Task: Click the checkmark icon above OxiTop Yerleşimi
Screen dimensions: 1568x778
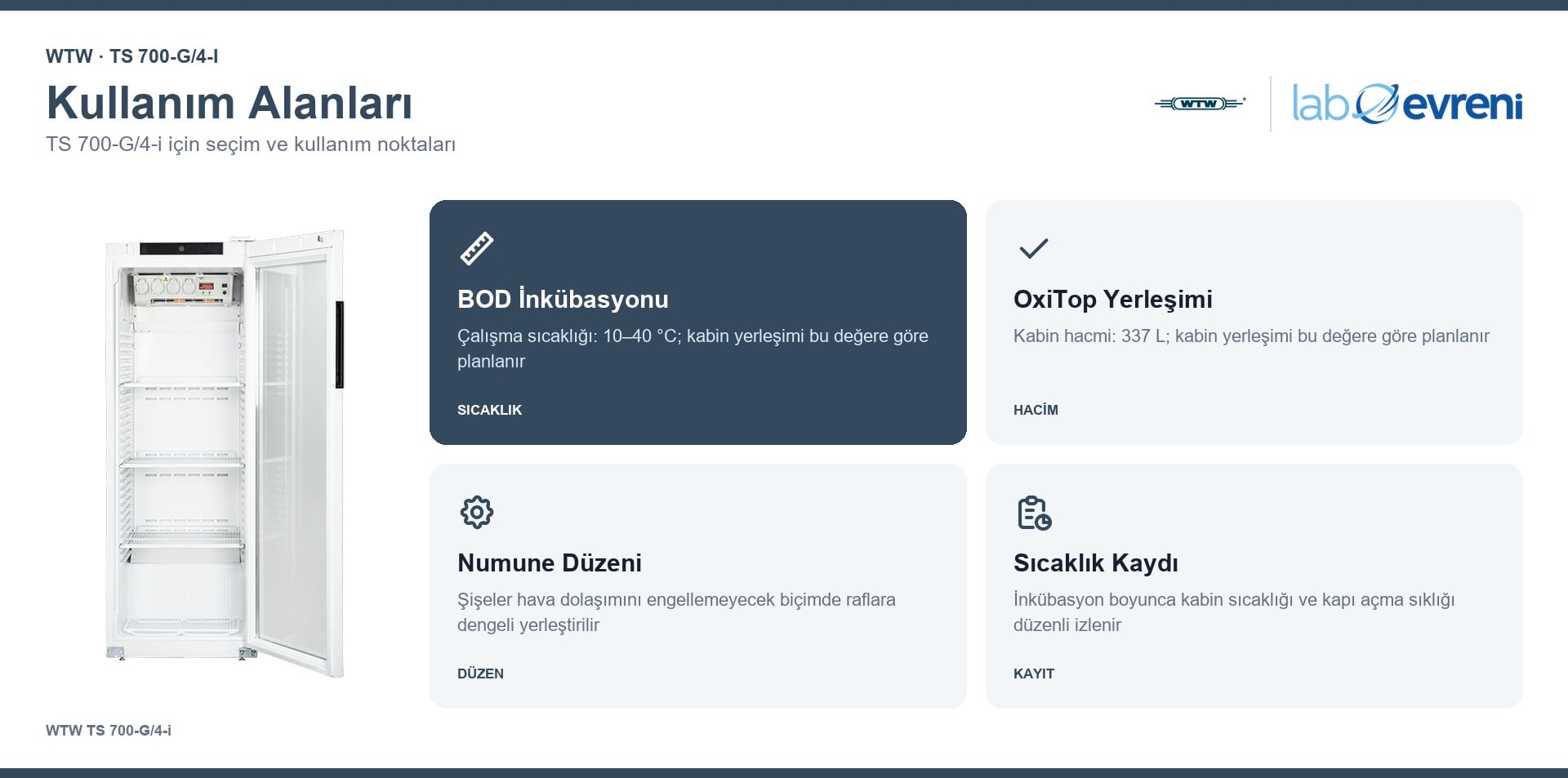Action: [1033, 248]
